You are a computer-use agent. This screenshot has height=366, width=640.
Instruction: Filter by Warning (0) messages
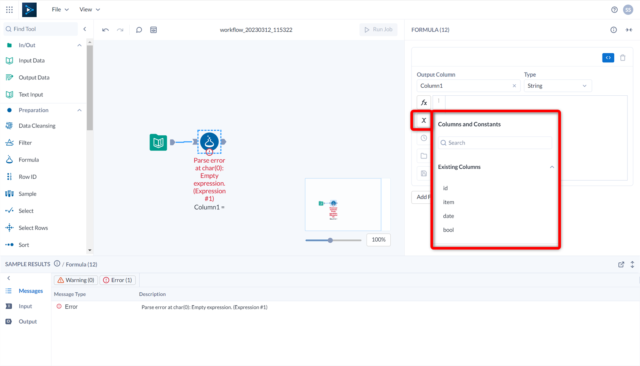tap(76, 280)
